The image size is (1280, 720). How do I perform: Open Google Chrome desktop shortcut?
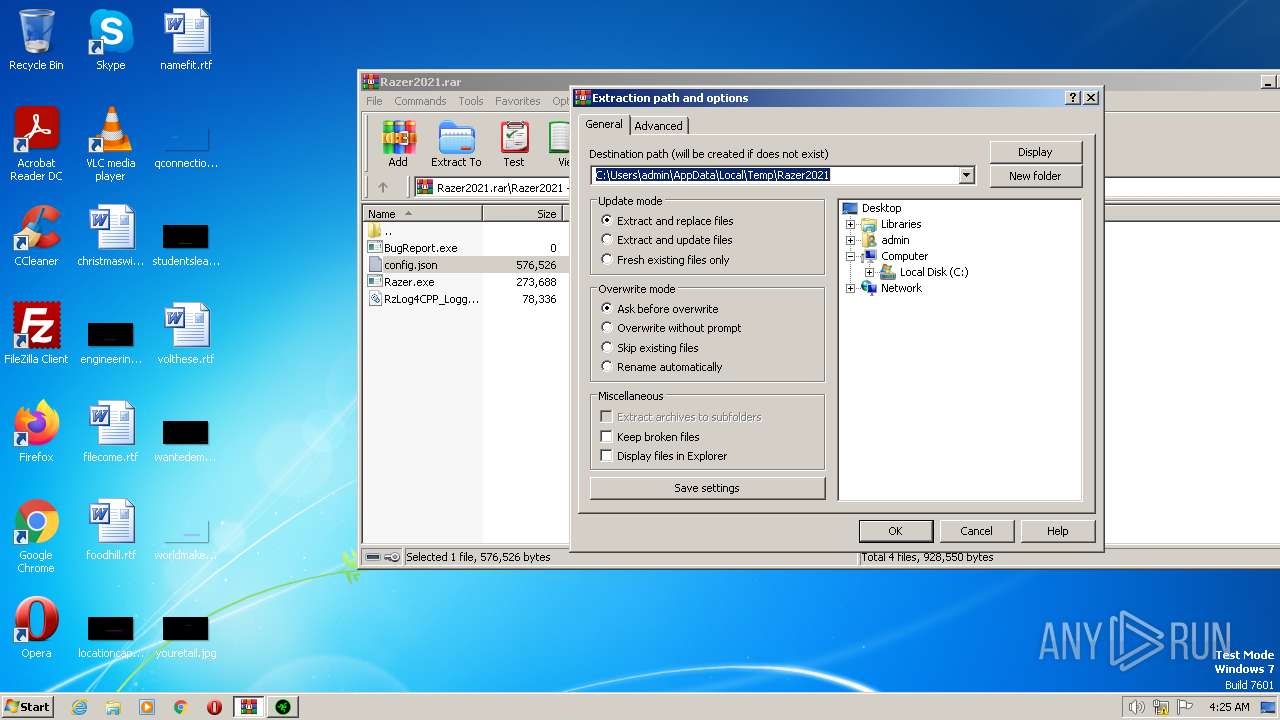(x=36, y=536)
